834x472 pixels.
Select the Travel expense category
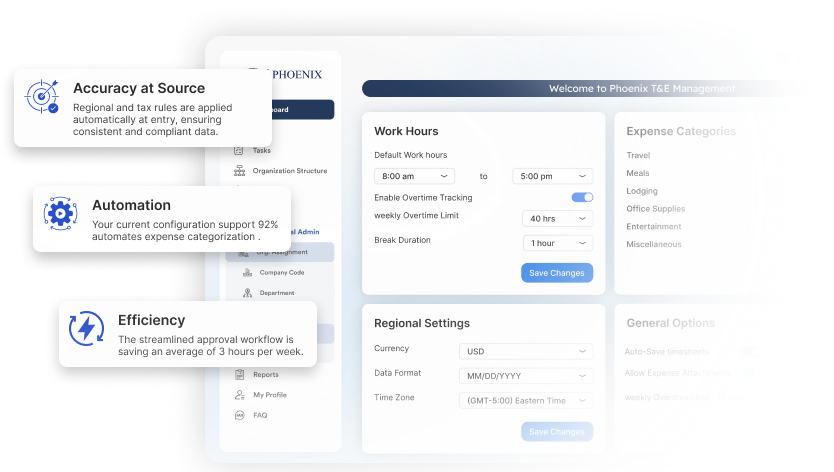point(638,155)
